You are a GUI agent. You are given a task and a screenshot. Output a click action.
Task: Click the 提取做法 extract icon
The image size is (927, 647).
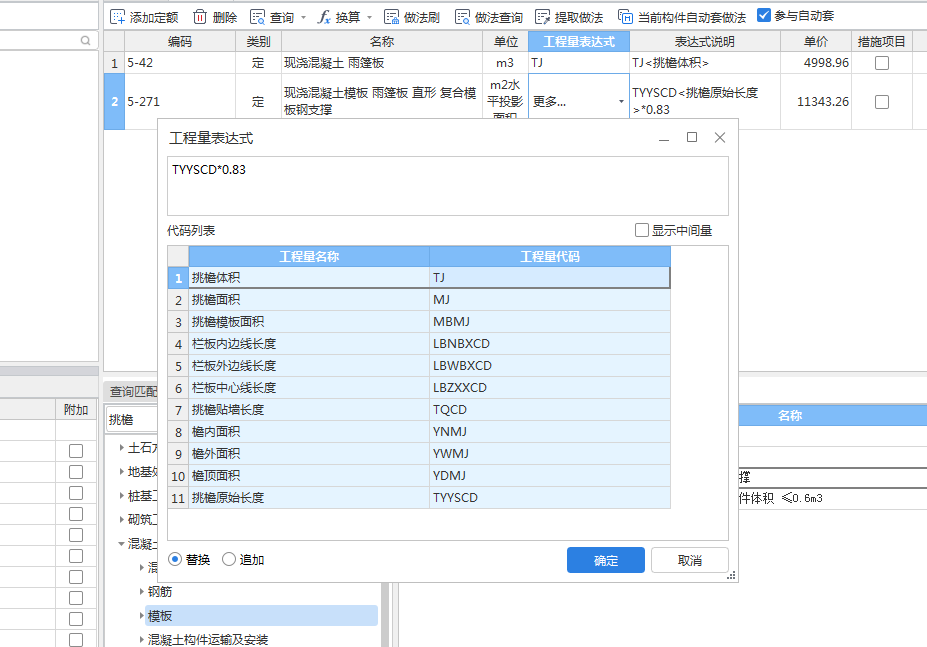[x=542, y=17]
